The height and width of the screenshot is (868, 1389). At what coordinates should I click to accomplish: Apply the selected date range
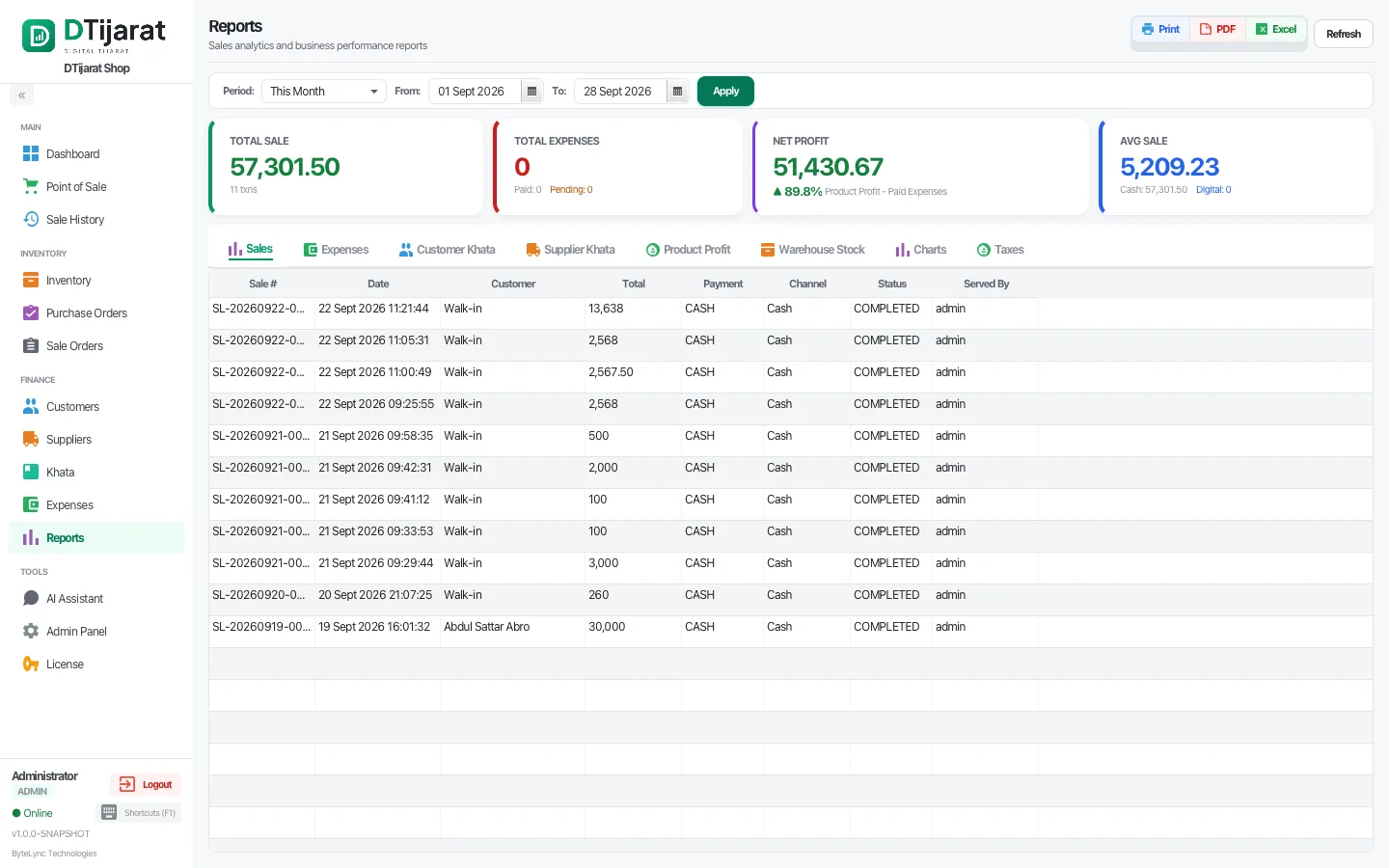point(725,92)
